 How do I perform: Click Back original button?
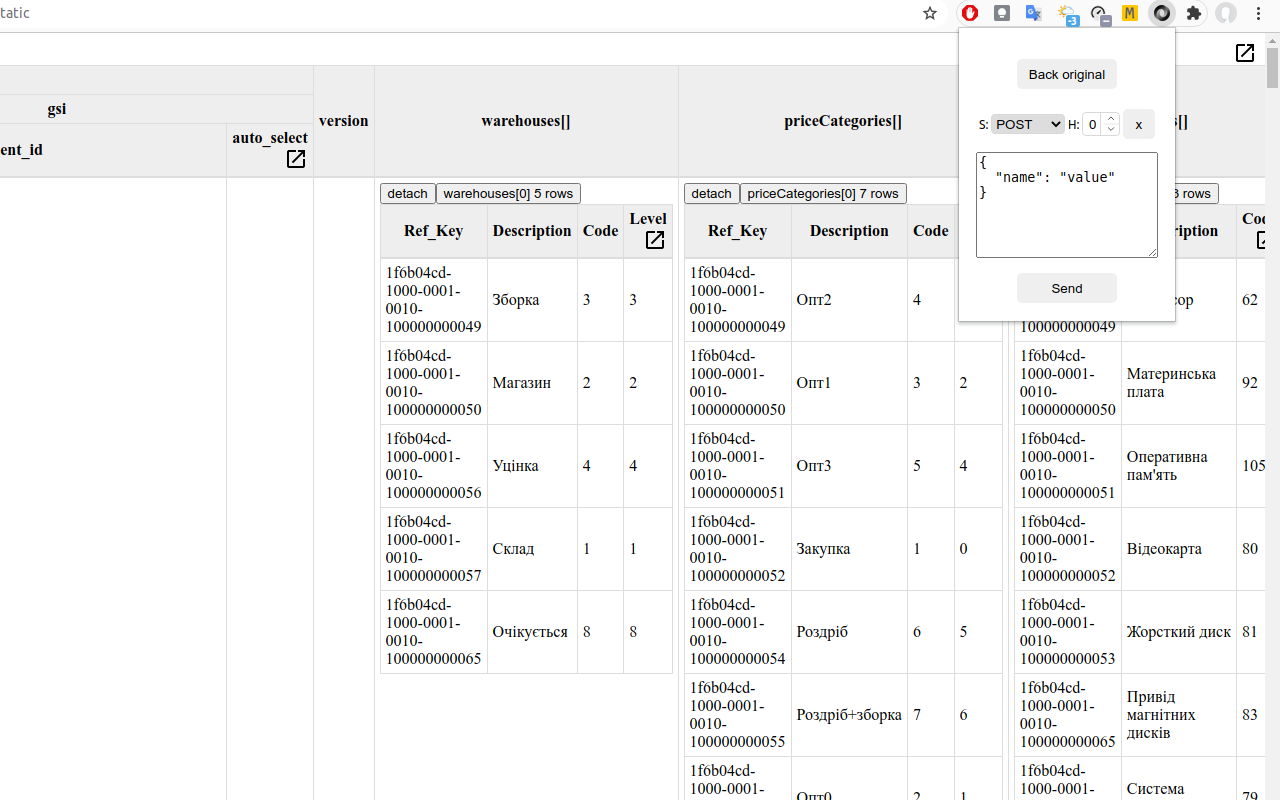point(1067,74)
